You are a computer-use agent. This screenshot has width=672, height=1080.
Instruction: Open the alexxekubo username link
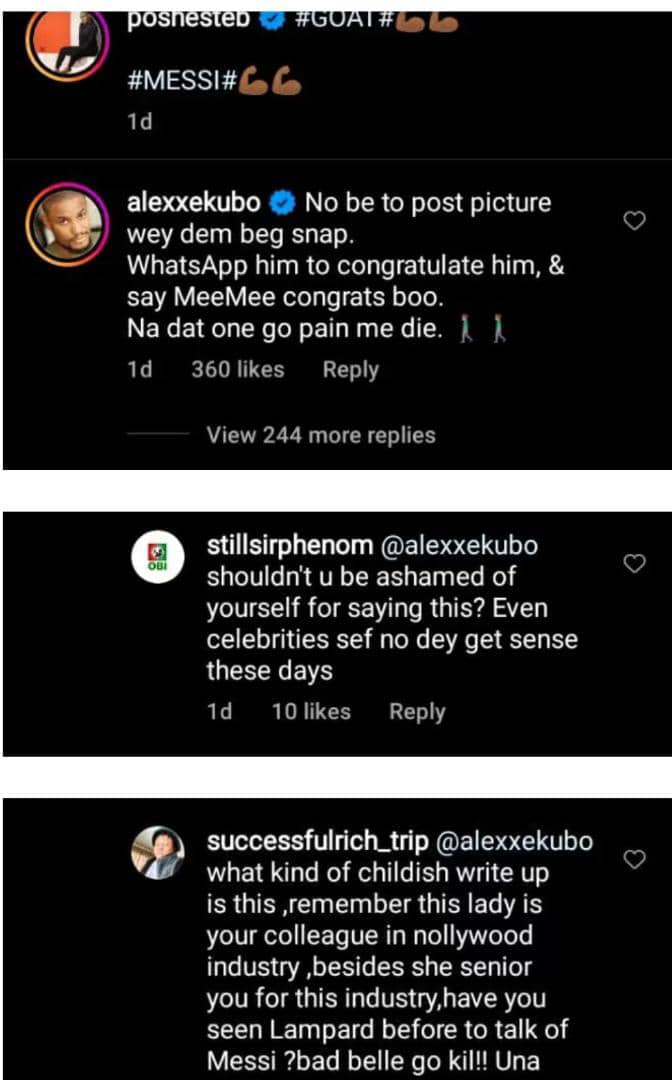[194, 202]
